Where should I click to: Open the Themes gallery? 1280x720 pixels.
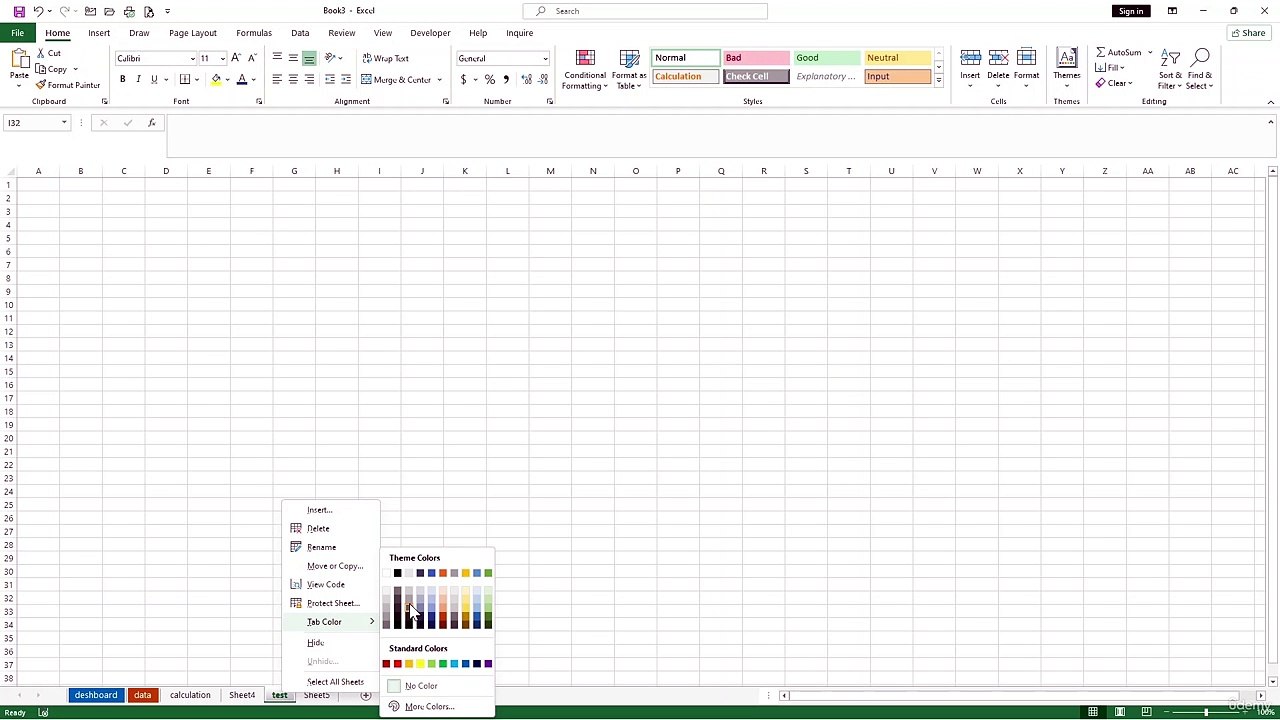(x=1066, y=67)
